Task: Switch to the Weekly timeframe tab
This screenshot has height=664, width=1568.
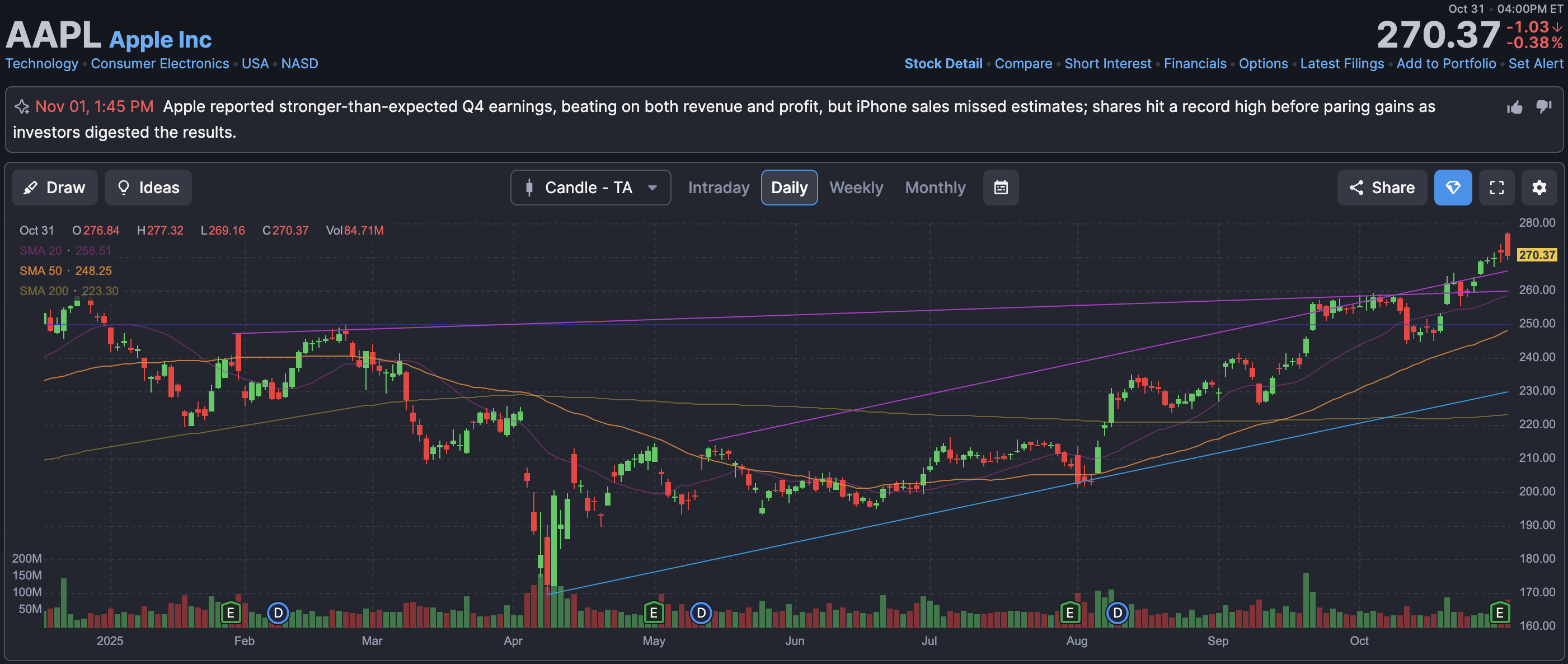Action: pyautogui.click(x=856, y=188)
